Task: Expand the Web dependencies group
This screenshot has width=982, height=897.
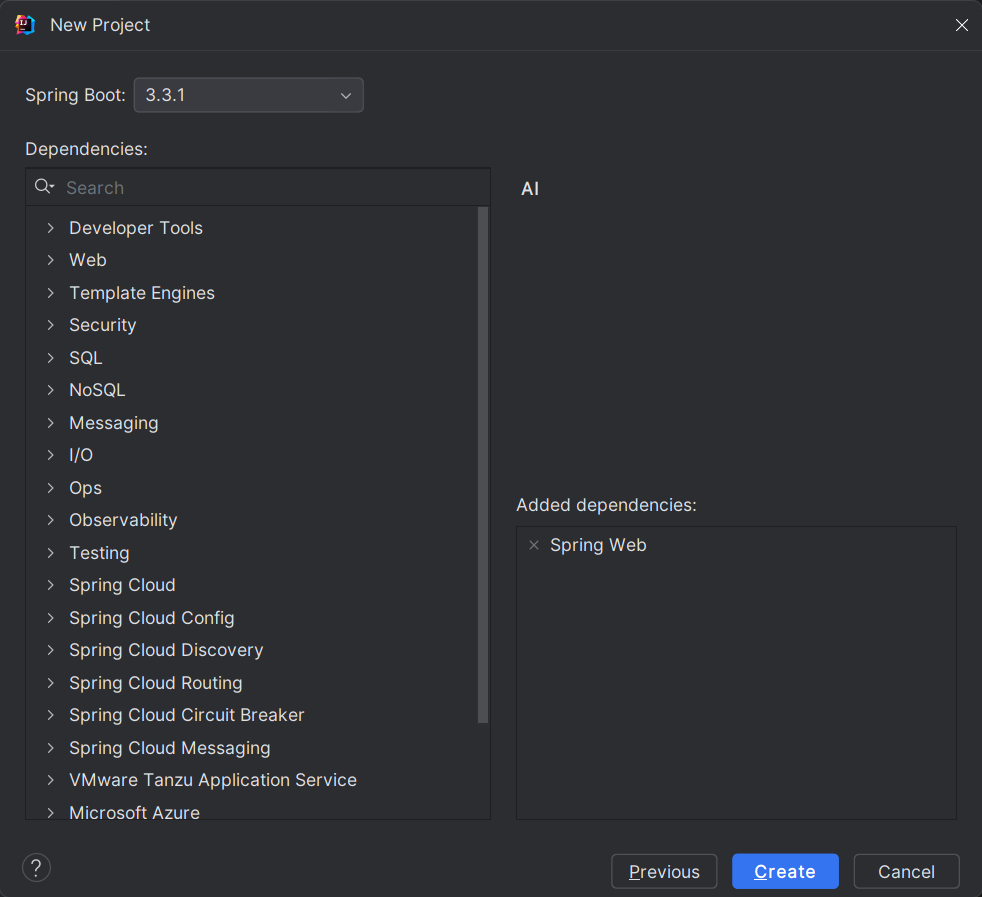Action: pos(50,260)
